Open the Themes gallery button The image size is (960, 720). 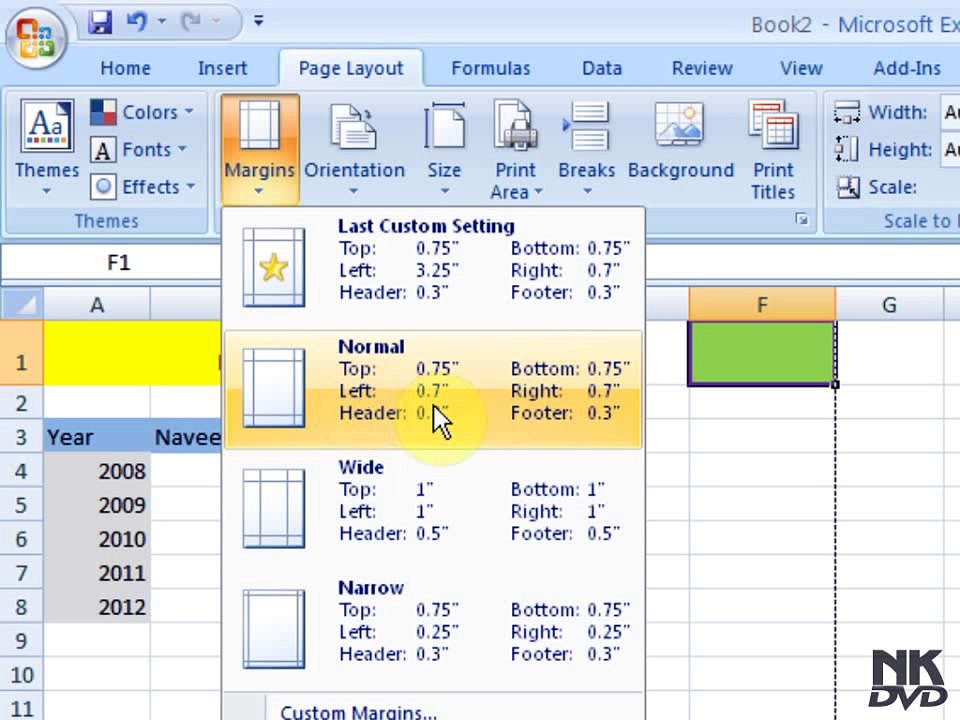47,147
